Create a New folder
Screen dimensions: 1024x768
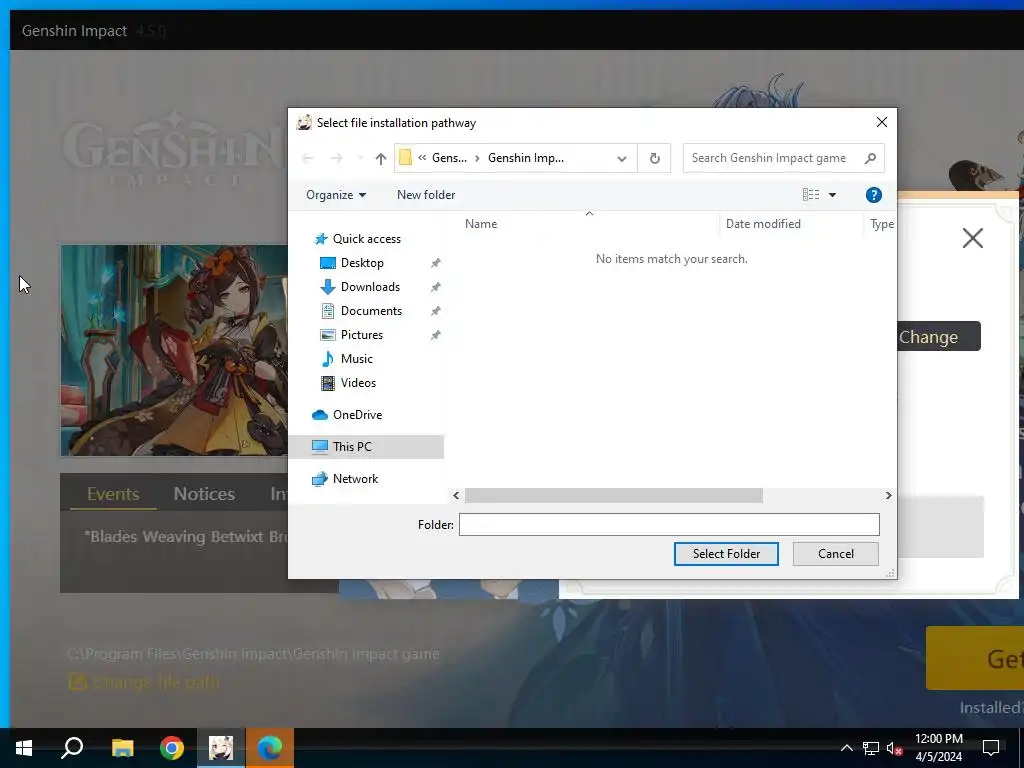pyautogui.click(x=426, y=195)
